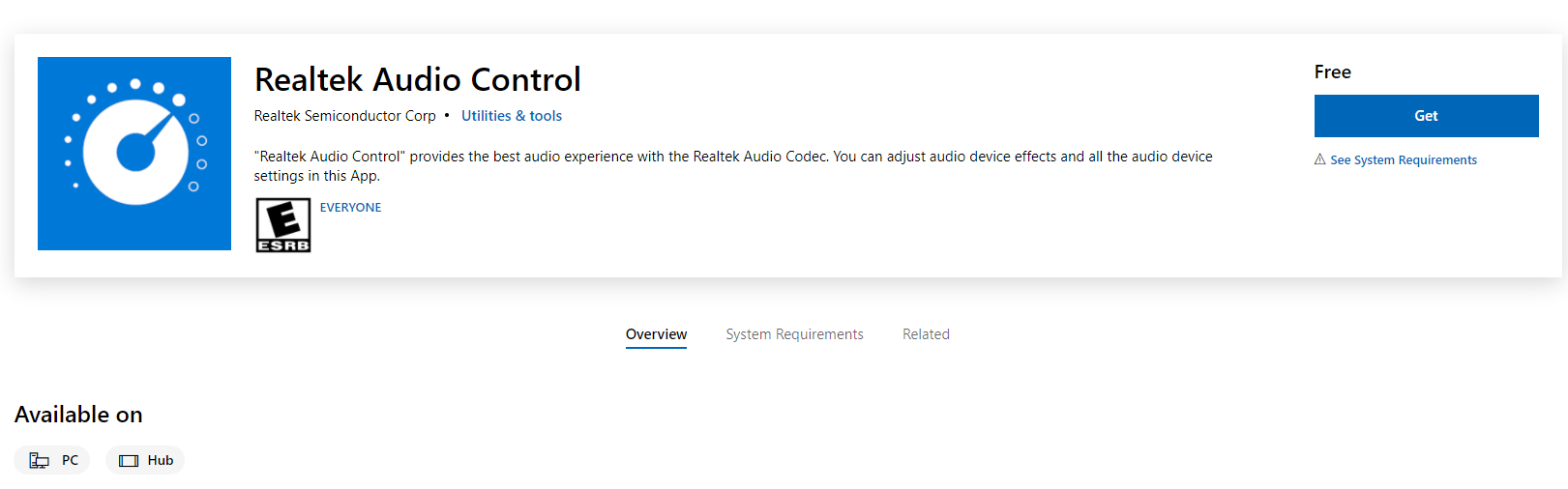Follow the See System Requirements link

point(1403,160)
